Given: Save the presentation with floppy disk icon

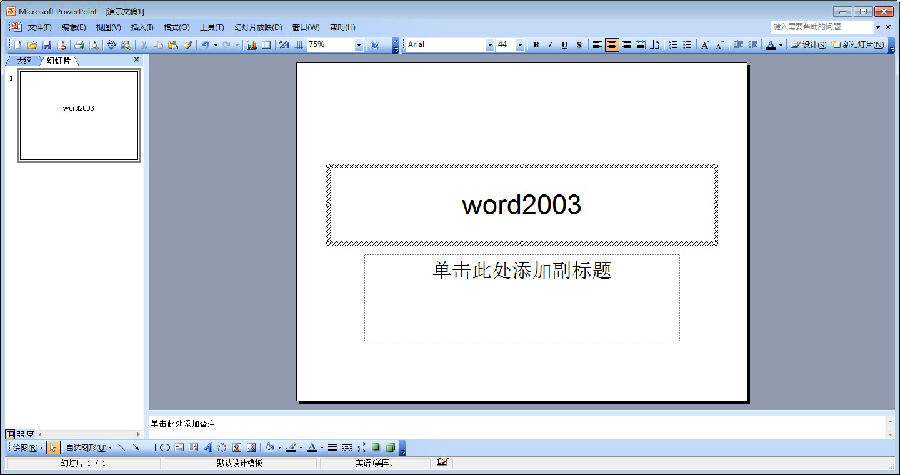Looking at the screenshot, I should (47, 45).
